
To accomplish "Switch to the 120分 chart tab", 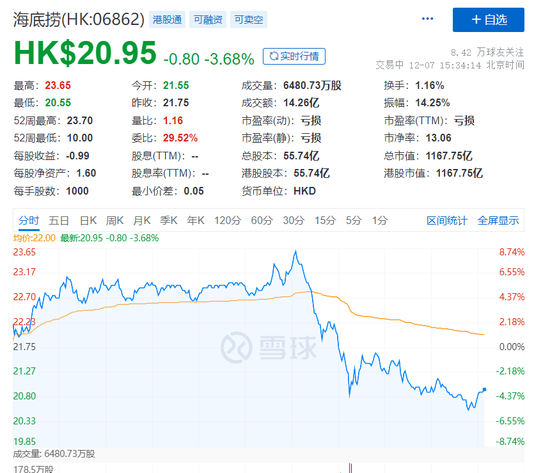I will [228, 221].
